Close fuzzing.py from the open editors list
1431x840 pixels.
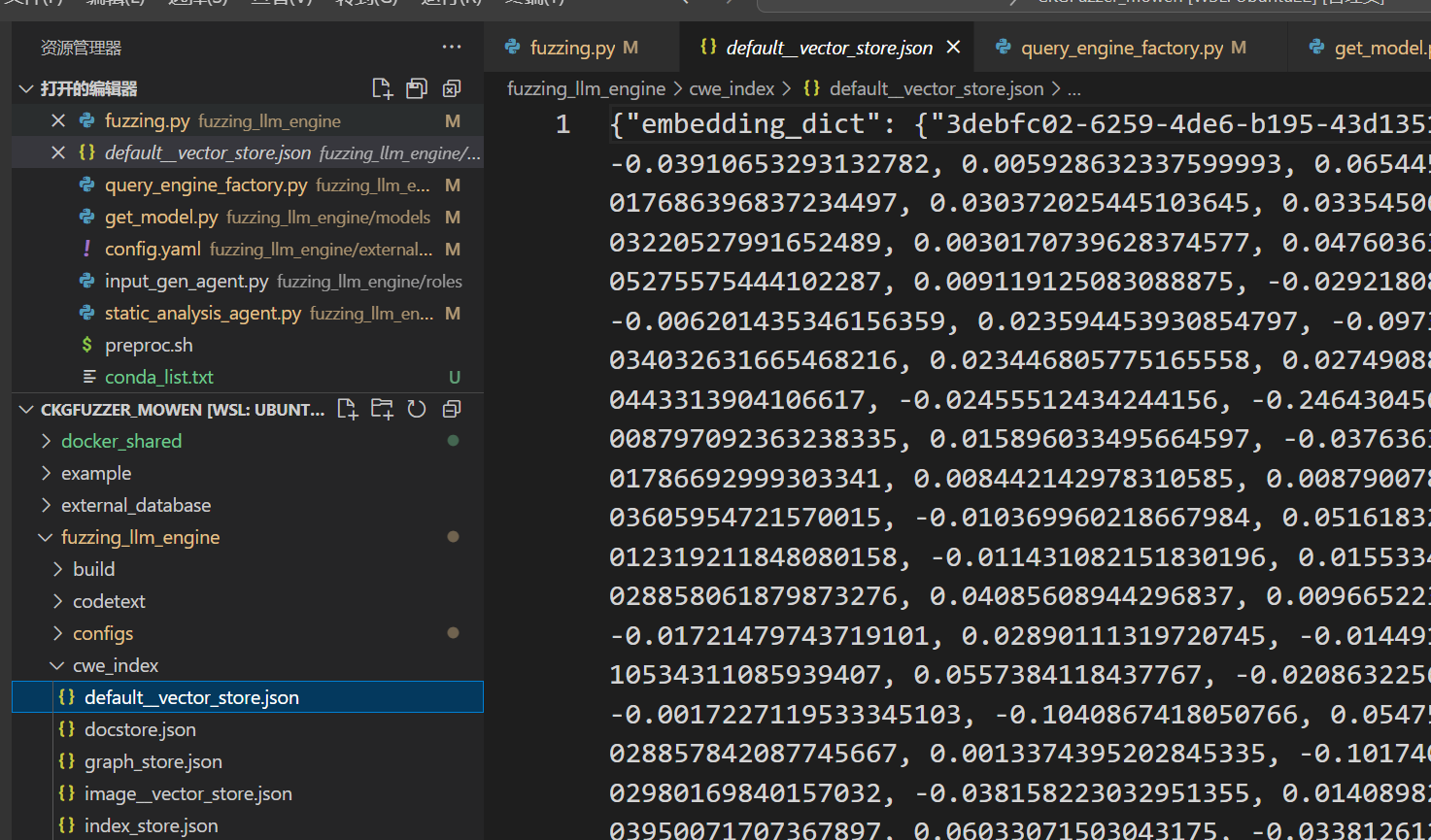tap(58, 120)
